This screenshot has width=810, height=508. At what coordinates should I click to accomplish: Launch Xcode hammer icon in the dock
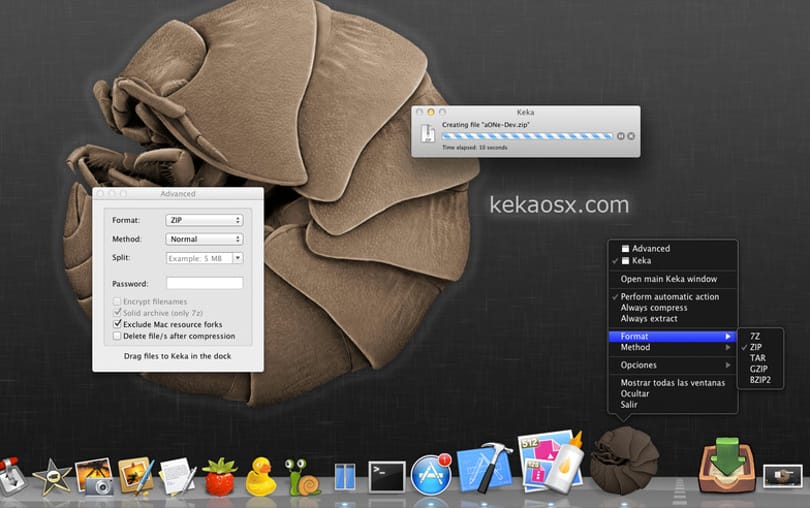pos(485,468)
